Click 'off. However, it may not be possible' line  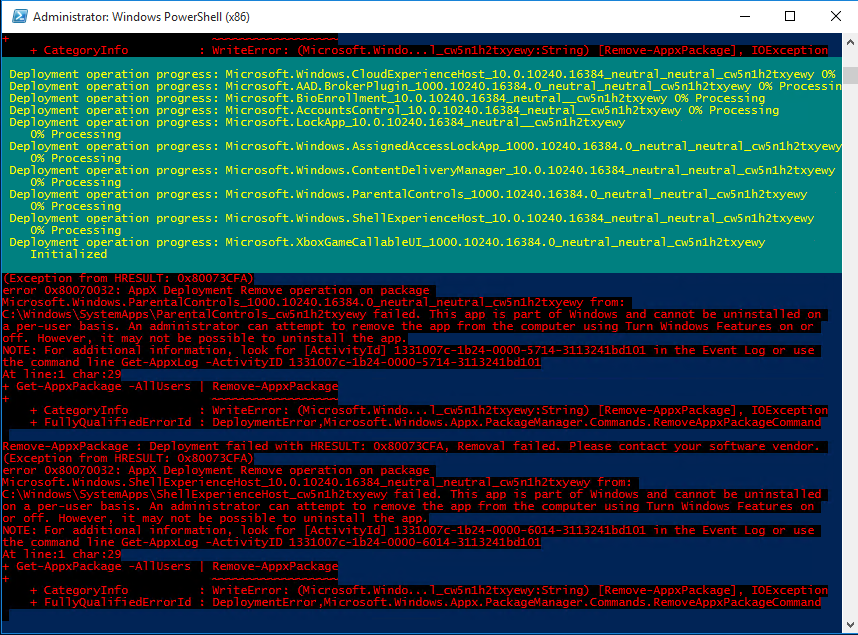[x=204, y=339]
